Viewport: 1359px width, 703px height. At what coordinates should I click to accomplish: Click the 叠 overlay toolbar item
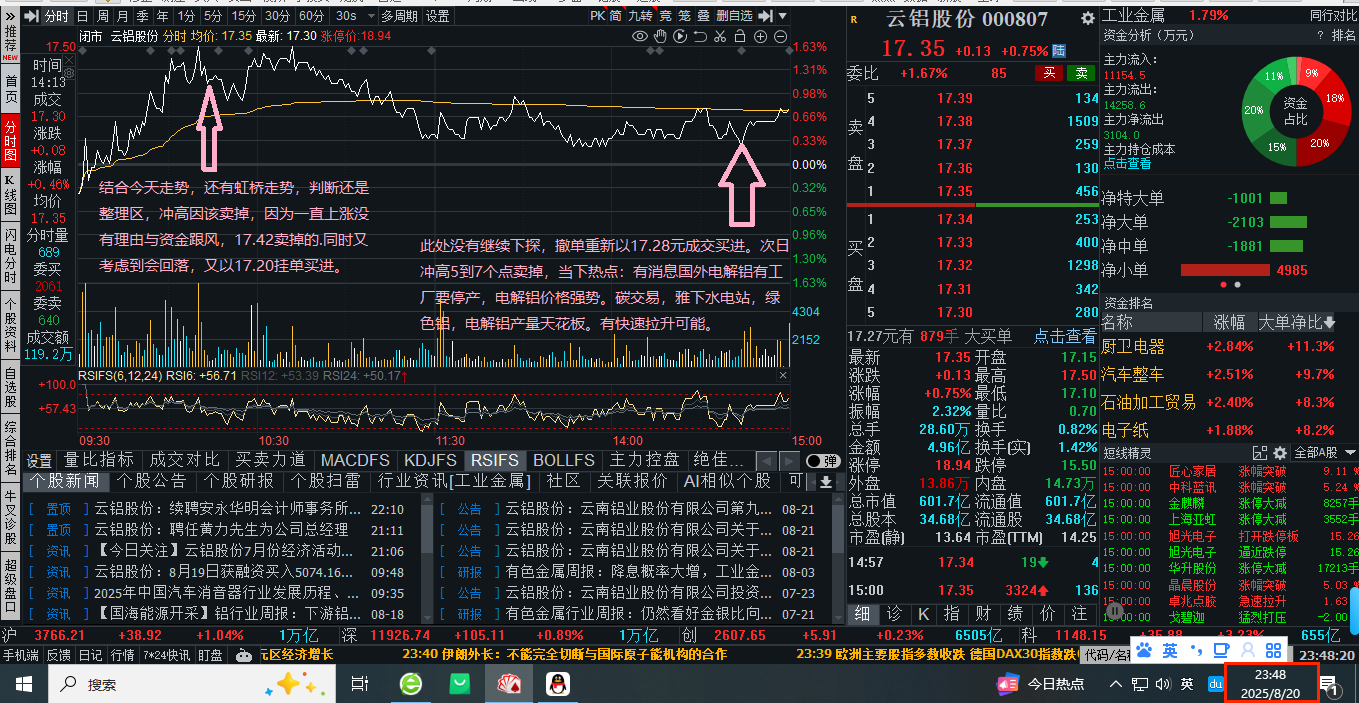coord(703,16)
